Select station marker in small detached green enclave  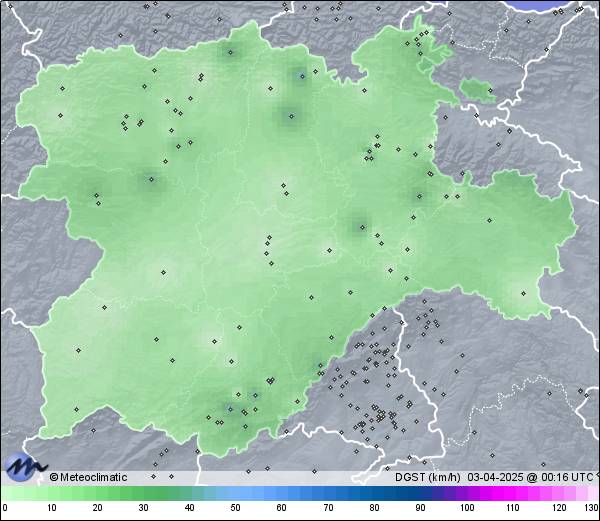tap(490, 90)
